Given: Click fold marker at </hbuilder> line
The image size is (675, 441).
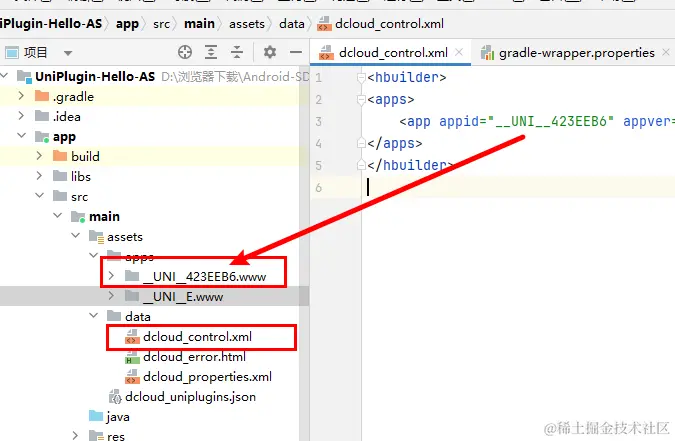Looking at the screenshot, I should (361, 165).
